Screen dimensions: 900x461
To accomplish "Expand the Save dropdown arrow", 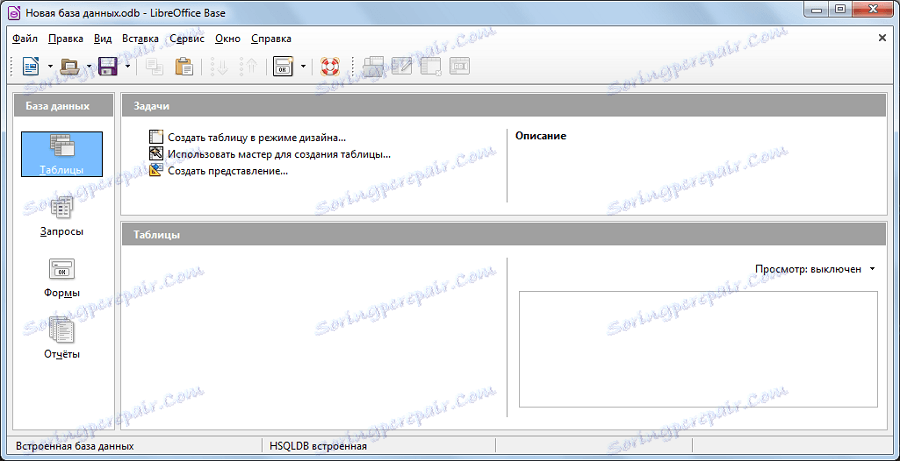I will (x=127, y=67).
